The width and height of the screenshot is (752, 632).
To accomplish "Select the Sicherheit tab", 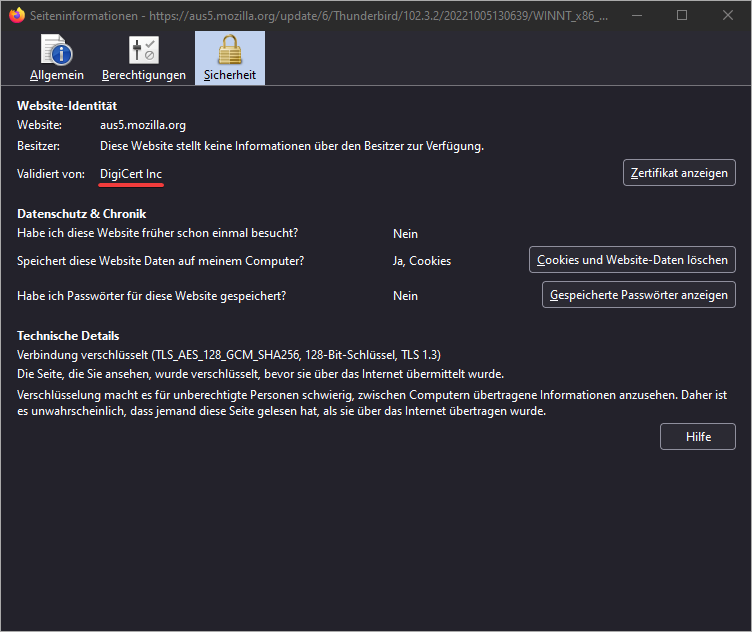I will [230, 58].
